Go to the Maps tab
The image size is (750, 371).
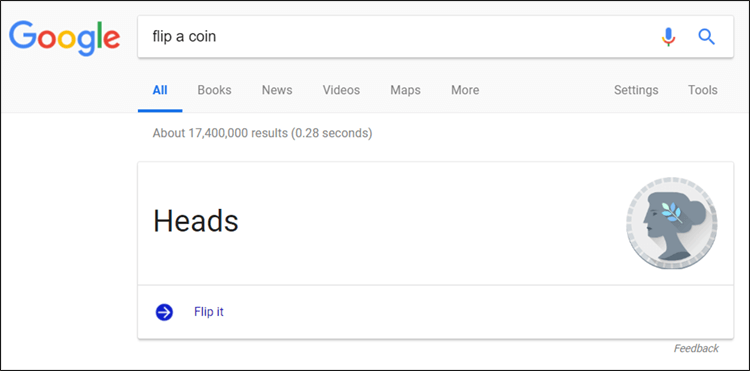click(405, 90)
